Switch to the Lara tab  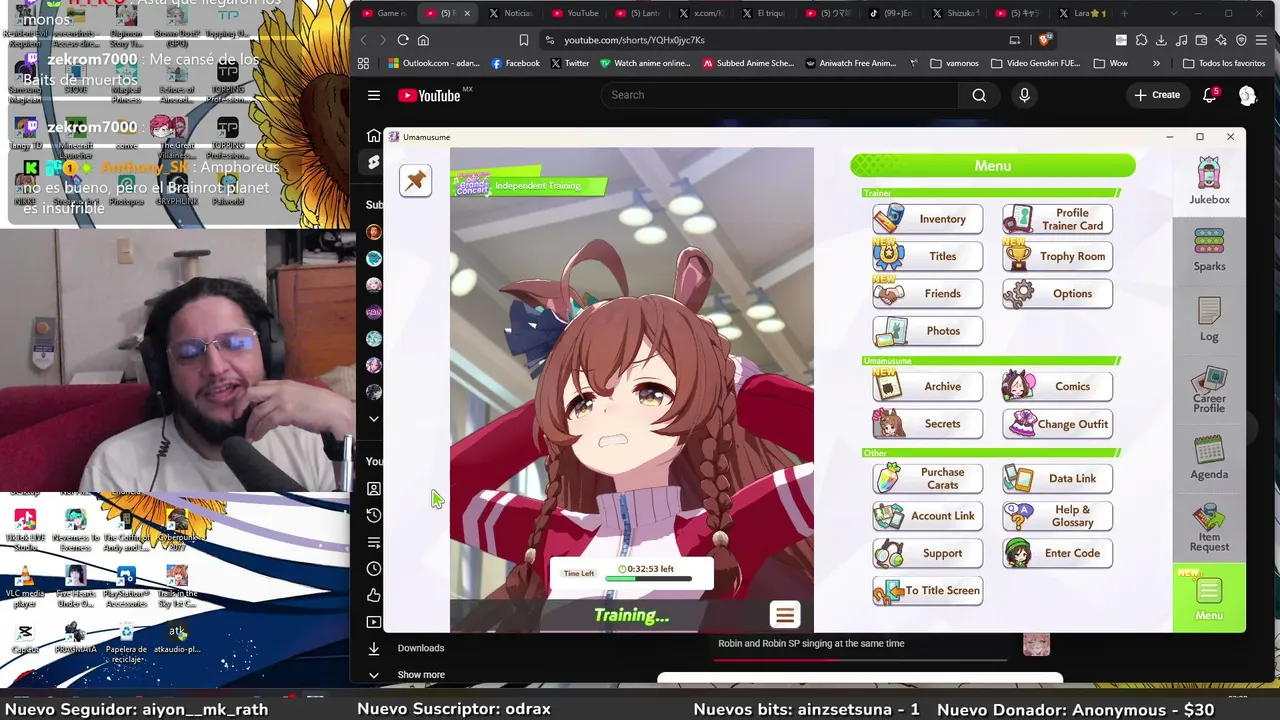(1081, 13)
